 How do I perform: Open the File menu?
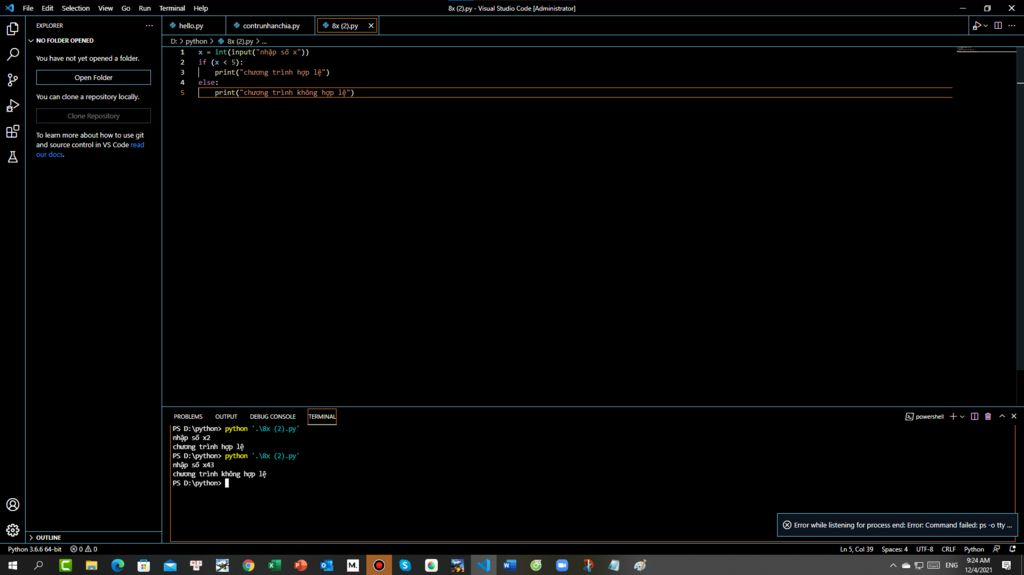tap(27, 8)
